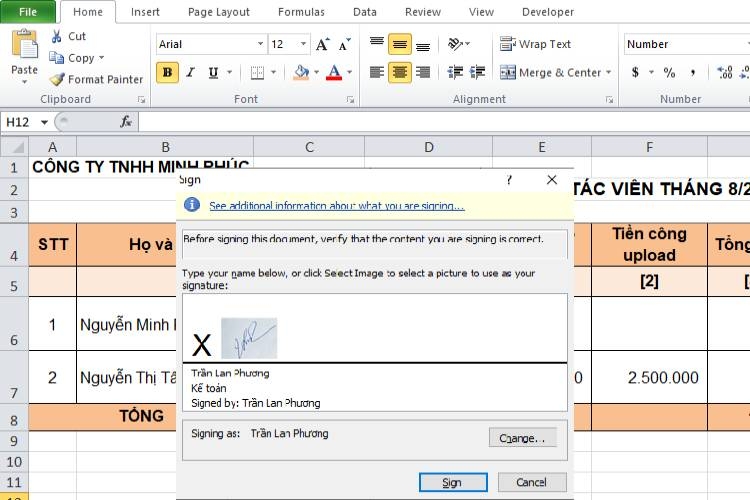Viewport: 750px width, 500px height.
Task: Open additional signing information link
Action: click(x=337, y=206)
